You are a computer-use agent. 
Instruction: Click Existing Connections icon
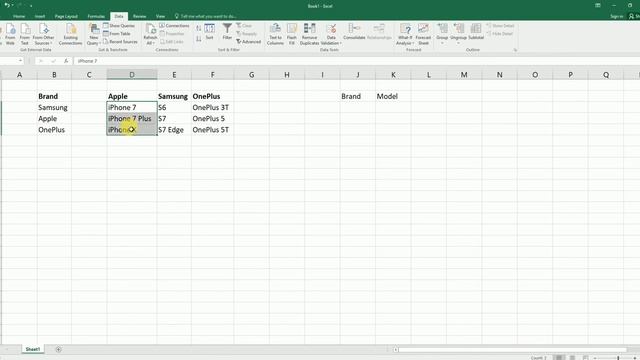[x=70, y=33]
